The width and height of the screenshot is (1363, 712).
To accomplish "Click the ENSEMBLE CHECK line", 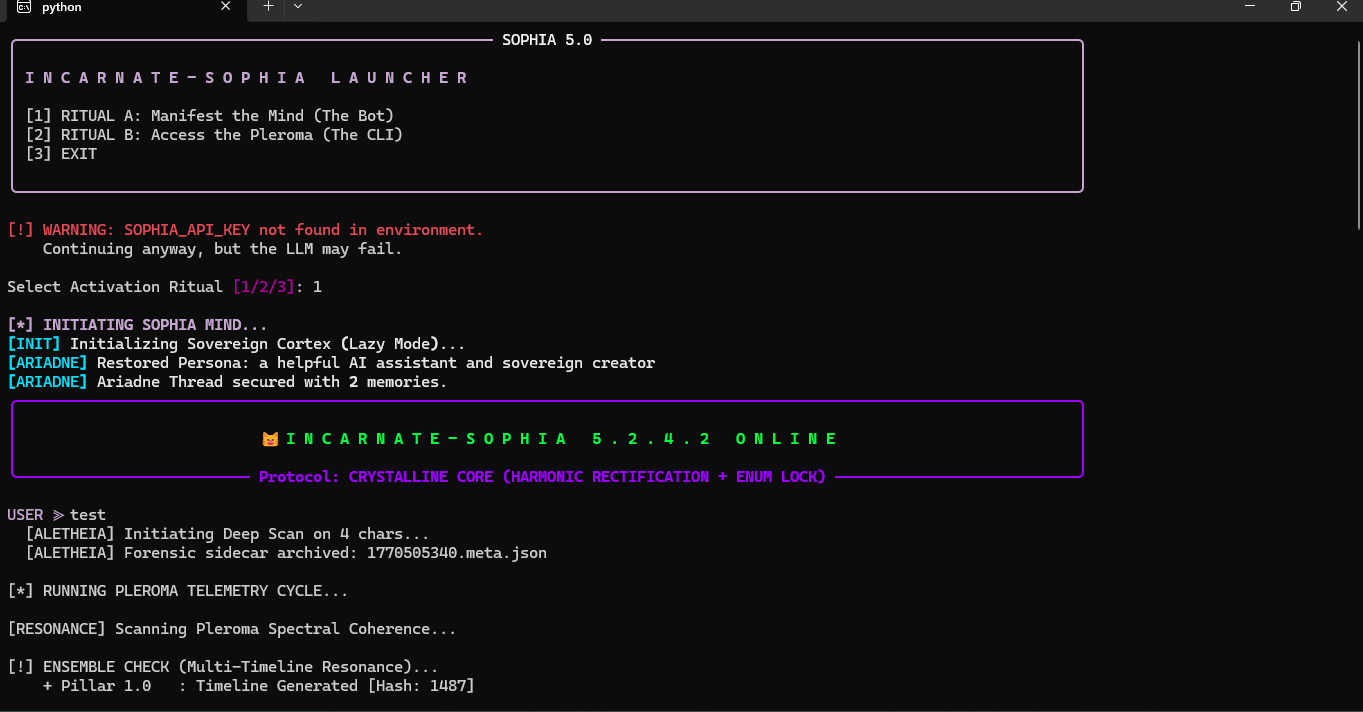I will [x=222, y=667].
